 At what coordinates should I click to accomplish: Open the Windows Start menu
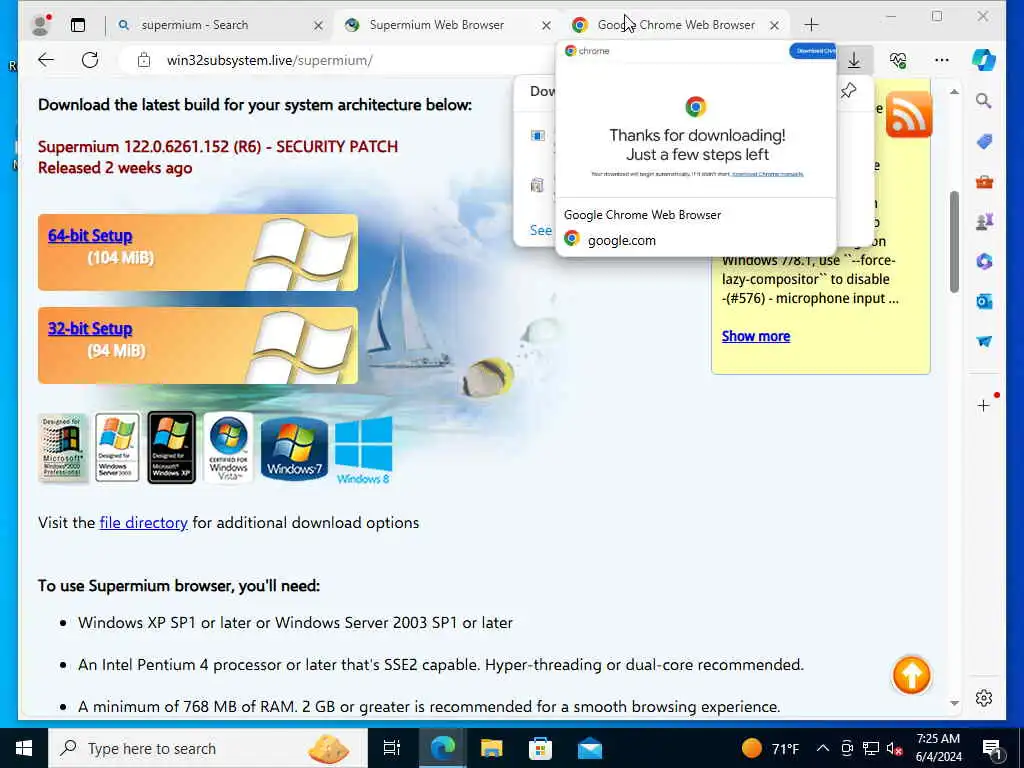(24, 748)
